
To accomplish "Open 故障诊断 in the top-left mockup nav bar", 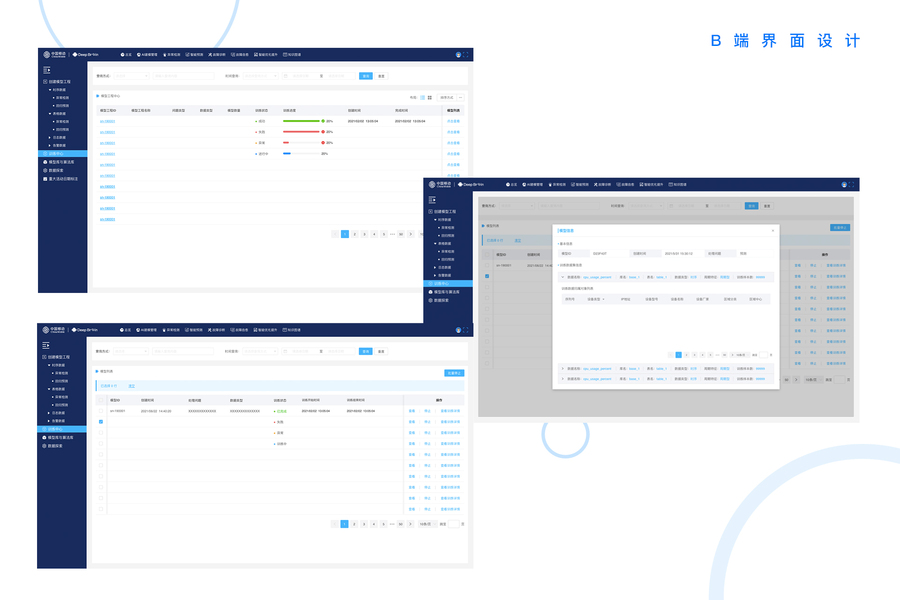I will (x=217, y=55).
